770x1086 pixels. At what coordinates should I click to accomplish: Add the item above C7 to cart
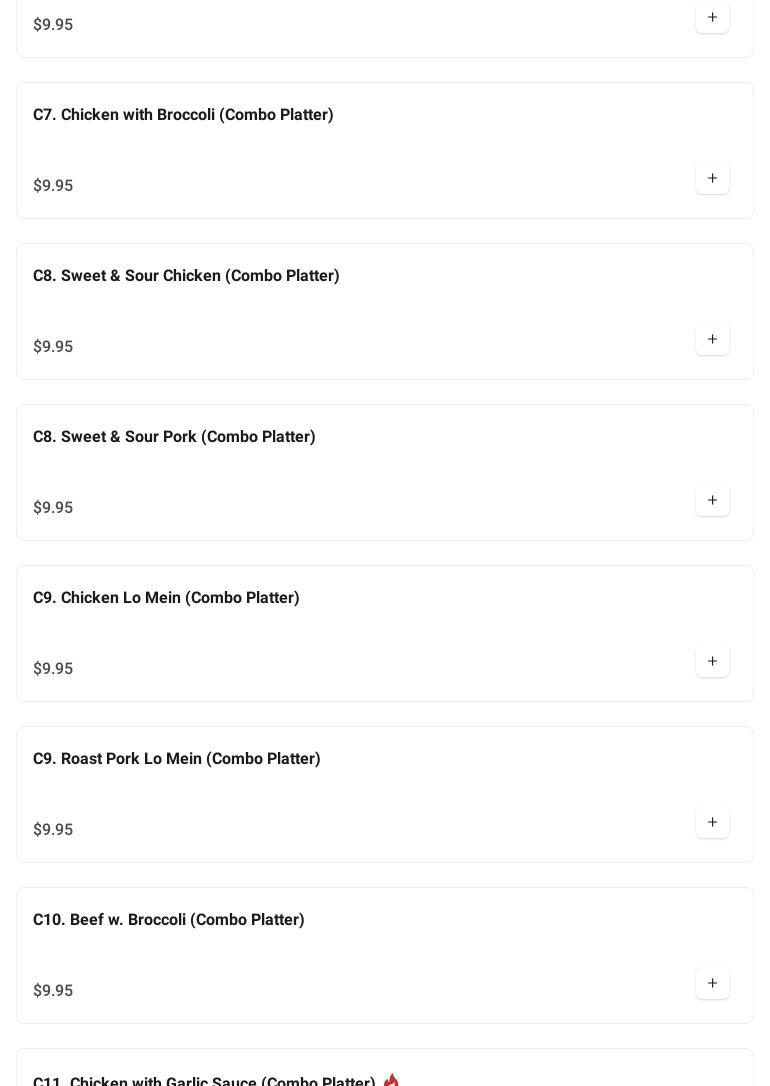[712, 17]
